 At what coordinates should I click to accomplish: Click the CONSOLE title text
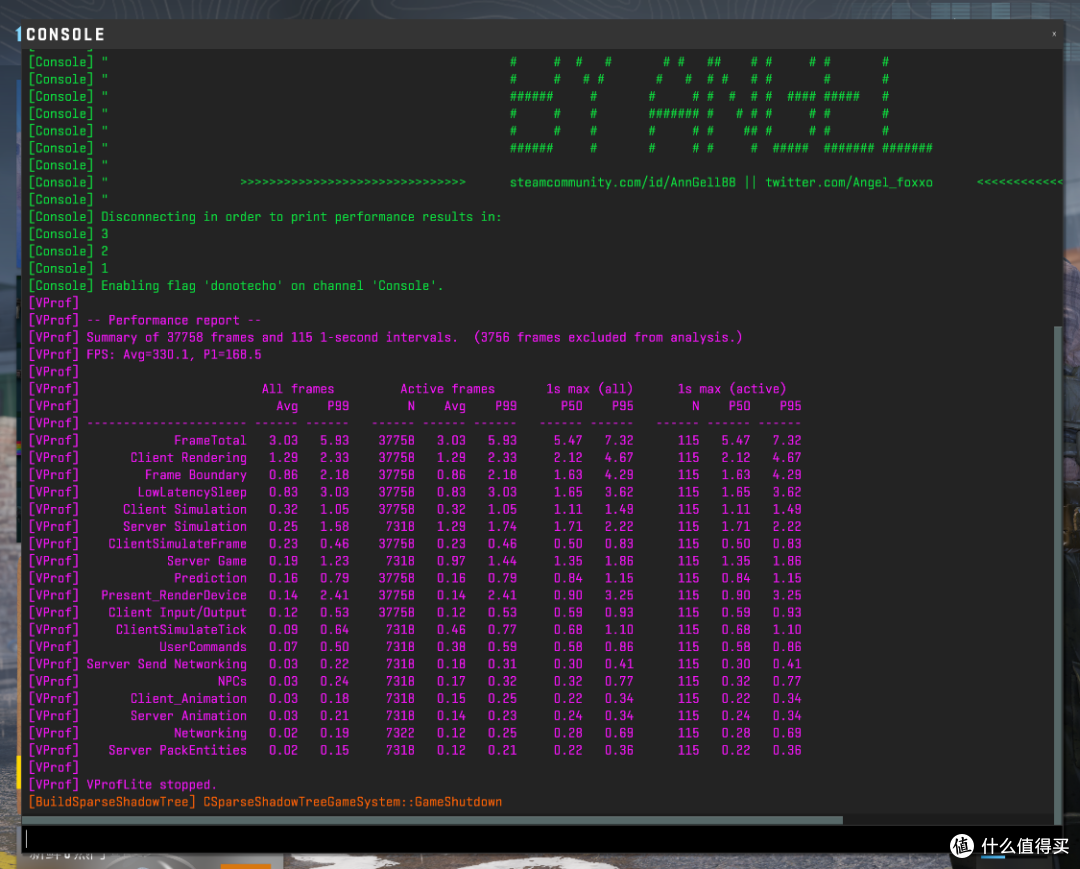point(65,34)
